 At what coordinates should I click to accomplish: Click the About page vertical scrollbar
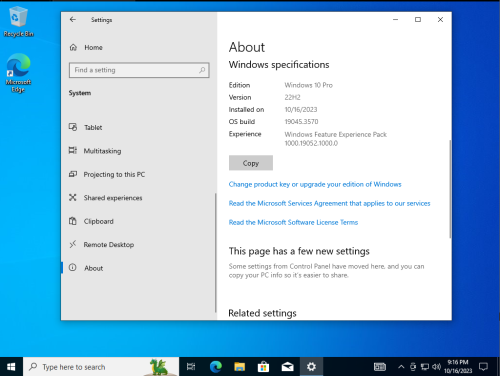pos(450,189)
